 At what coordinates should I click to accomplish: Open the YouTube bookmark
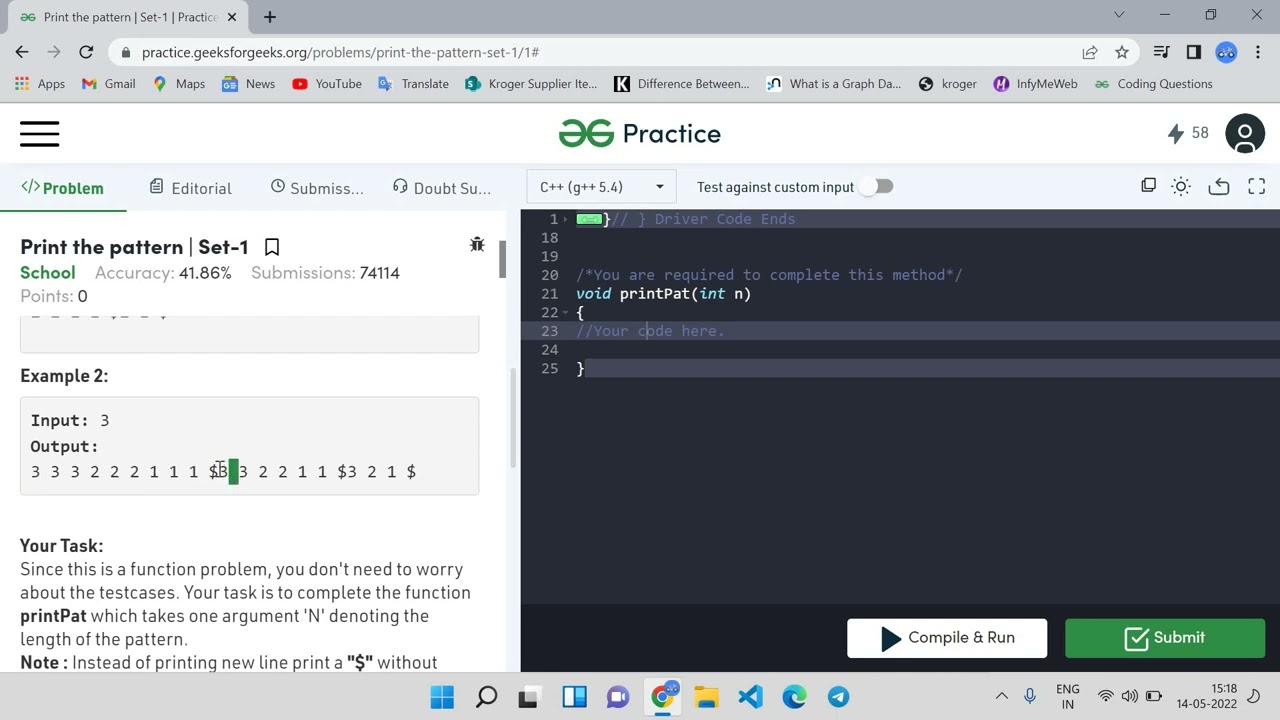(327, 84)
